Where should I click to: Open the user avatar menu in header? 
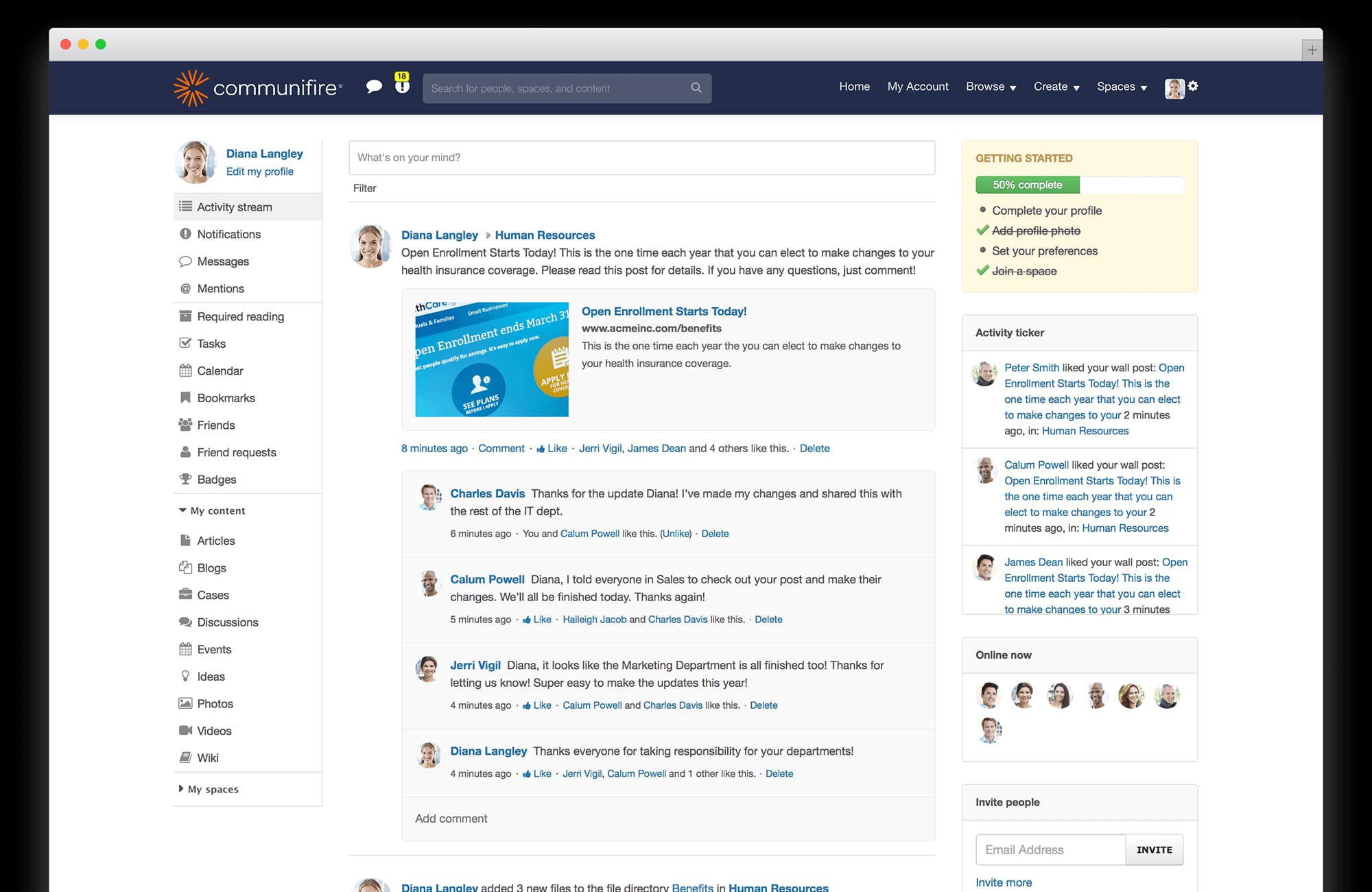tap(1174, 88)
